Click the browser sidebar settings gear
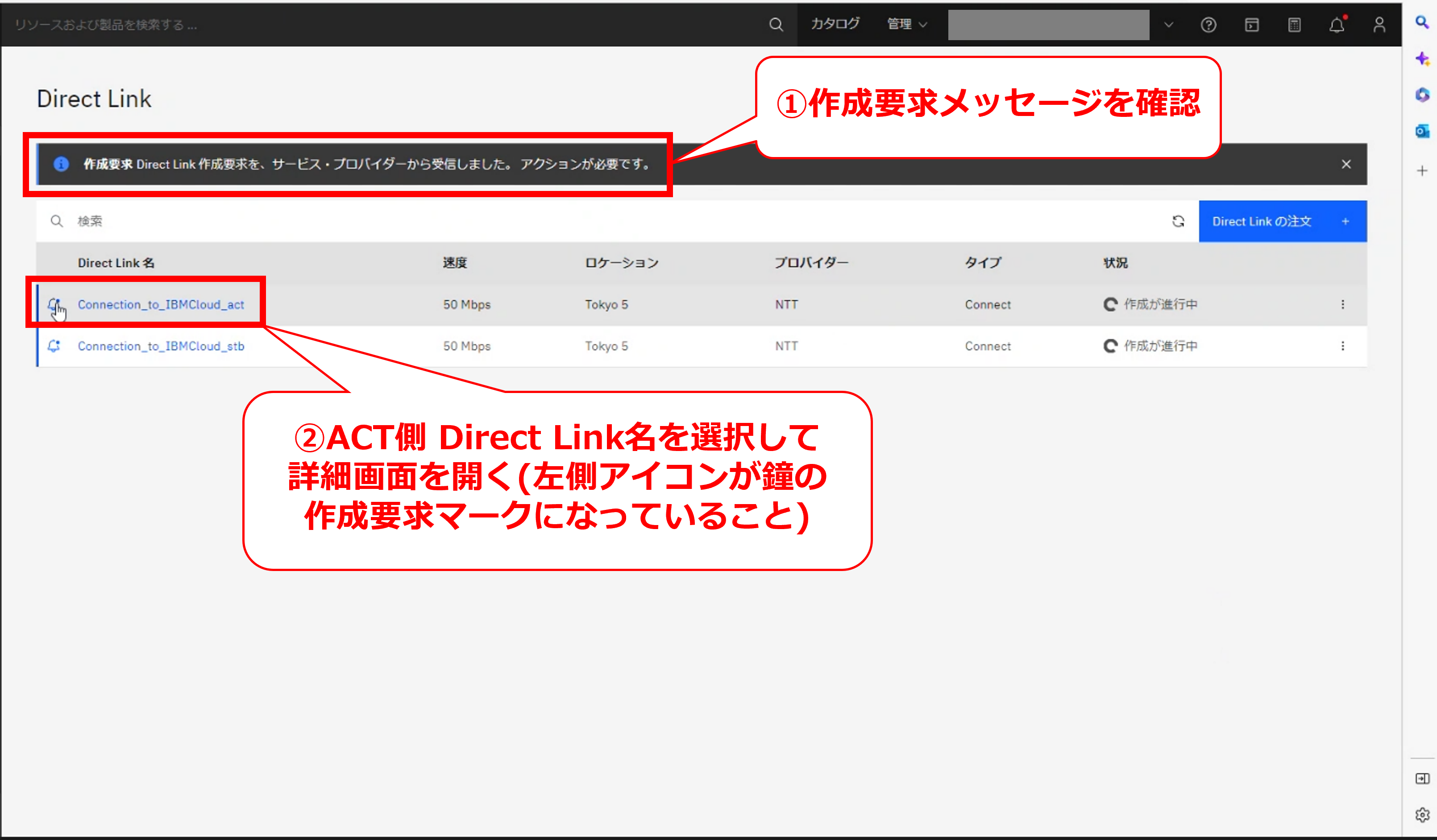The height and width of the screenshot is (840, 1437). [x=1422, y=815]
